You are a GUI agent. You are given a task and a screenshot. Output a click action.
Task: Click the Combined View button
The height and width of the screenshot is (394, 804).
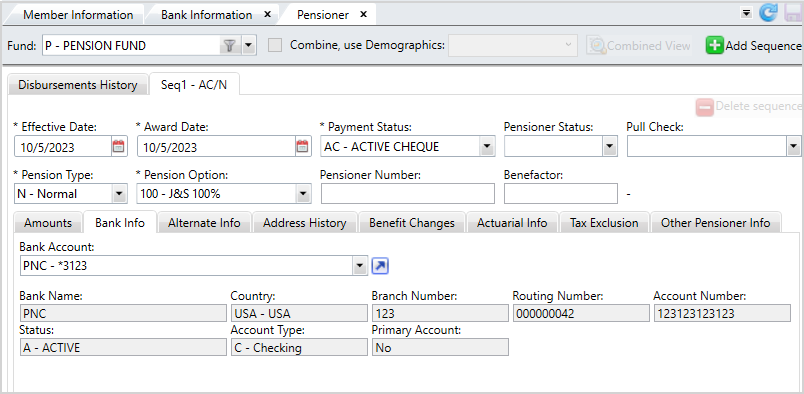coord(639,46)
